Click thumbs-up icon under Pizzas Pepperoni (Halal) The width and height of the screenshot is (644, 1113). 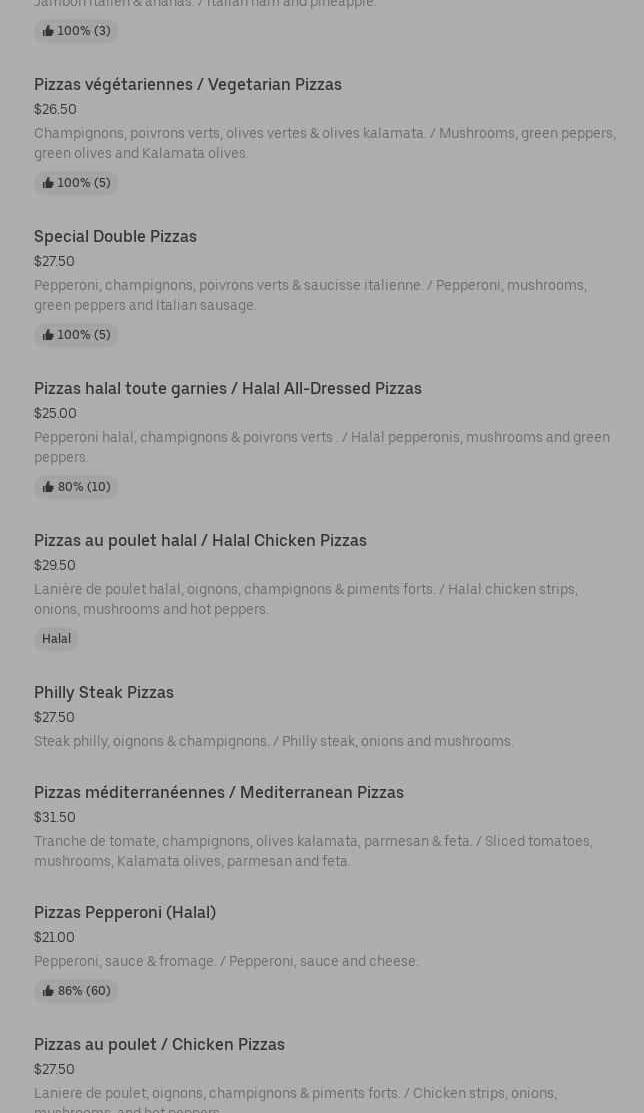[x=48, y=991]
